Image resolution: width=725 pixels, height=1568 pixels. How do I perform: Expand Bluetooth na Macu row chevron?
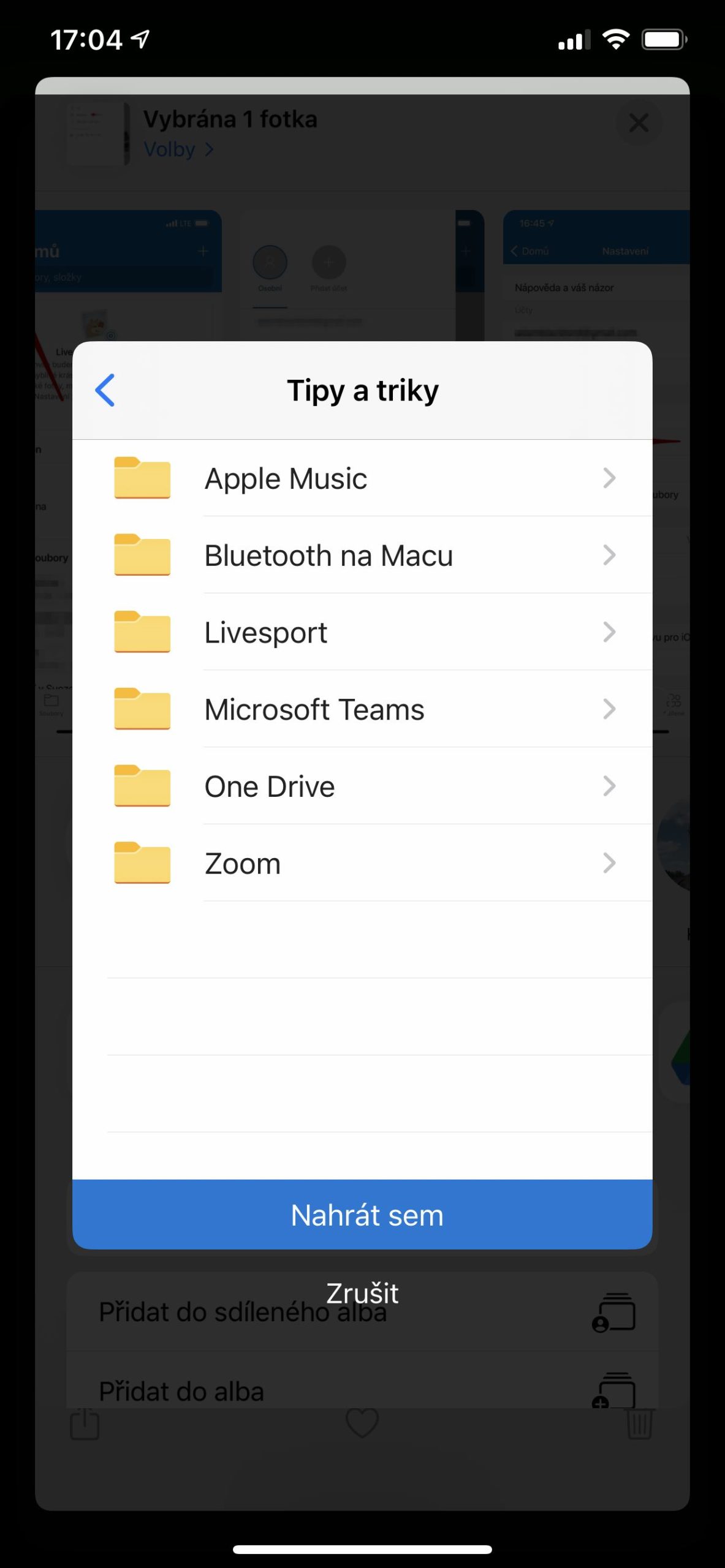(x=609, y=555)
